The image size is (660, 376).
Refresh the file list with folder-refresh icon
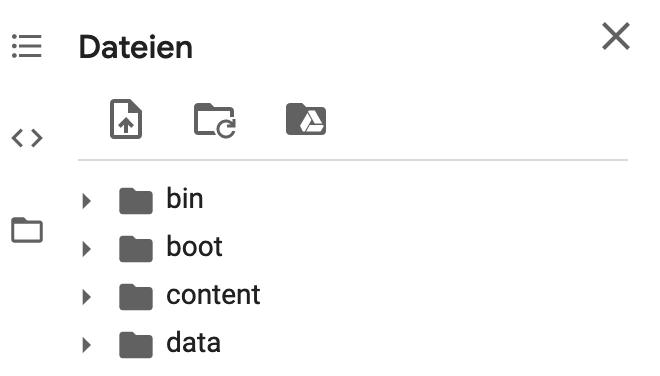click(x=215, y=120)
